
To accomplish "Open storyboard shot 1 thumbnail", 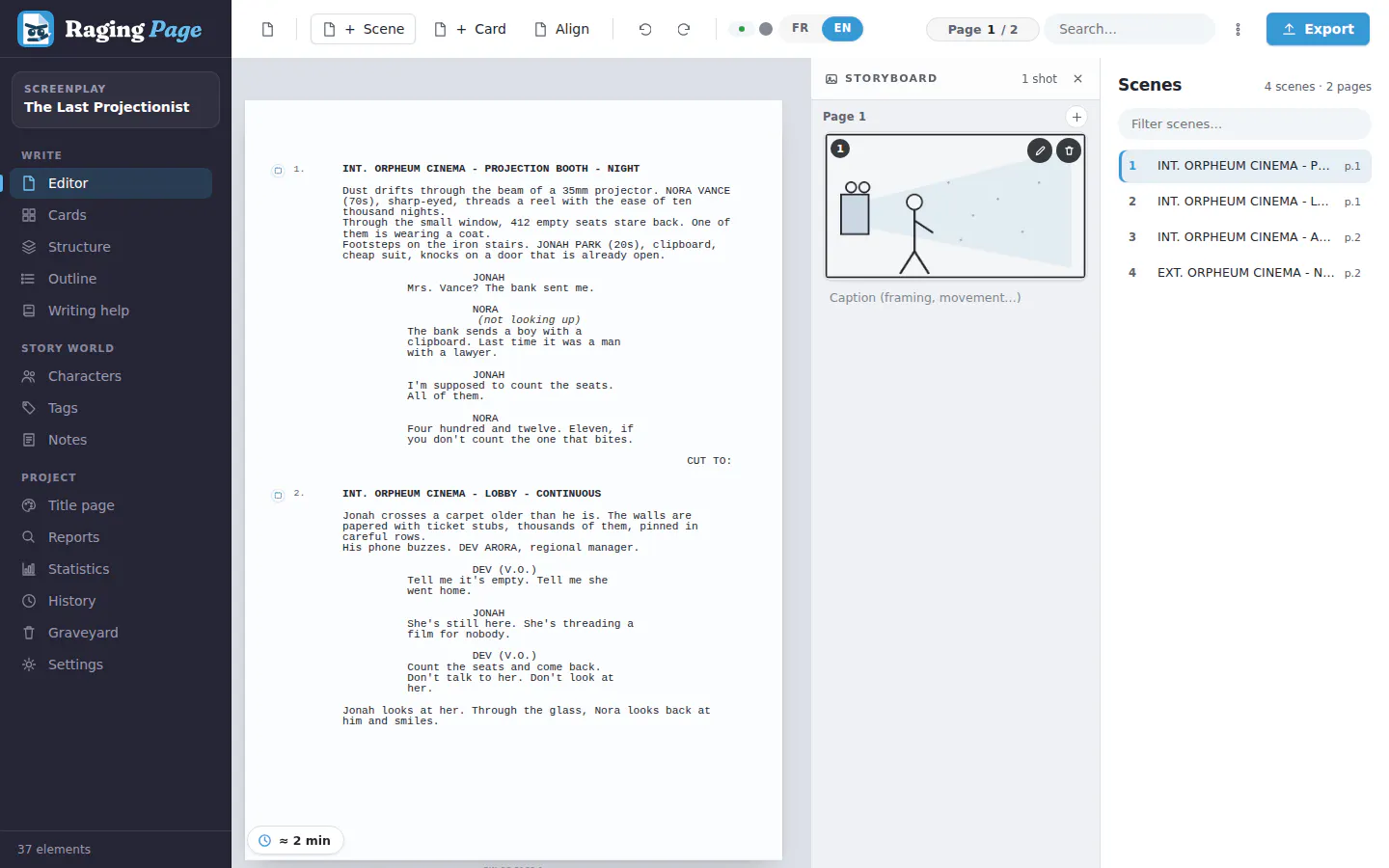I will [x=955, y=206].
